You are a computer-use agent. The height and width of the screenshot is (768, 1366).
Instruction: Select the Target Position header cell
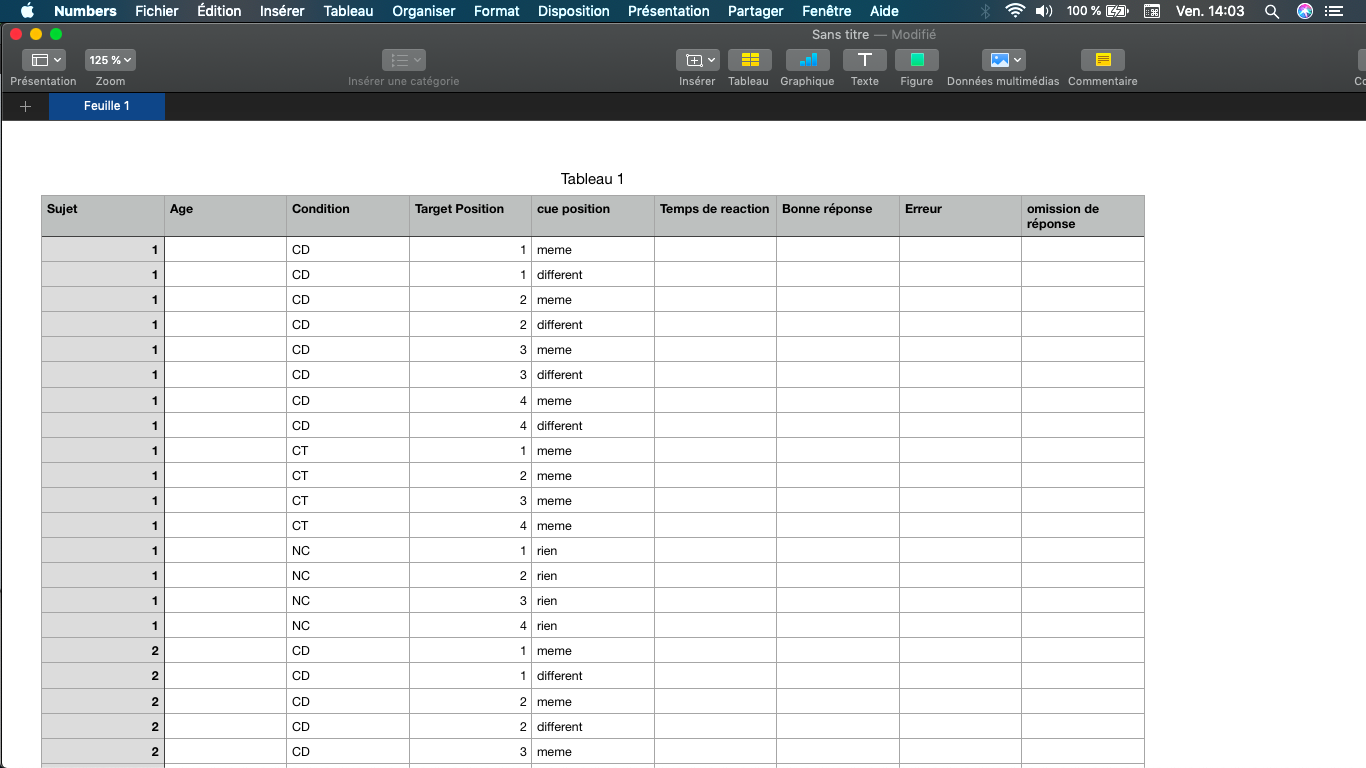[x=470, y=216]
